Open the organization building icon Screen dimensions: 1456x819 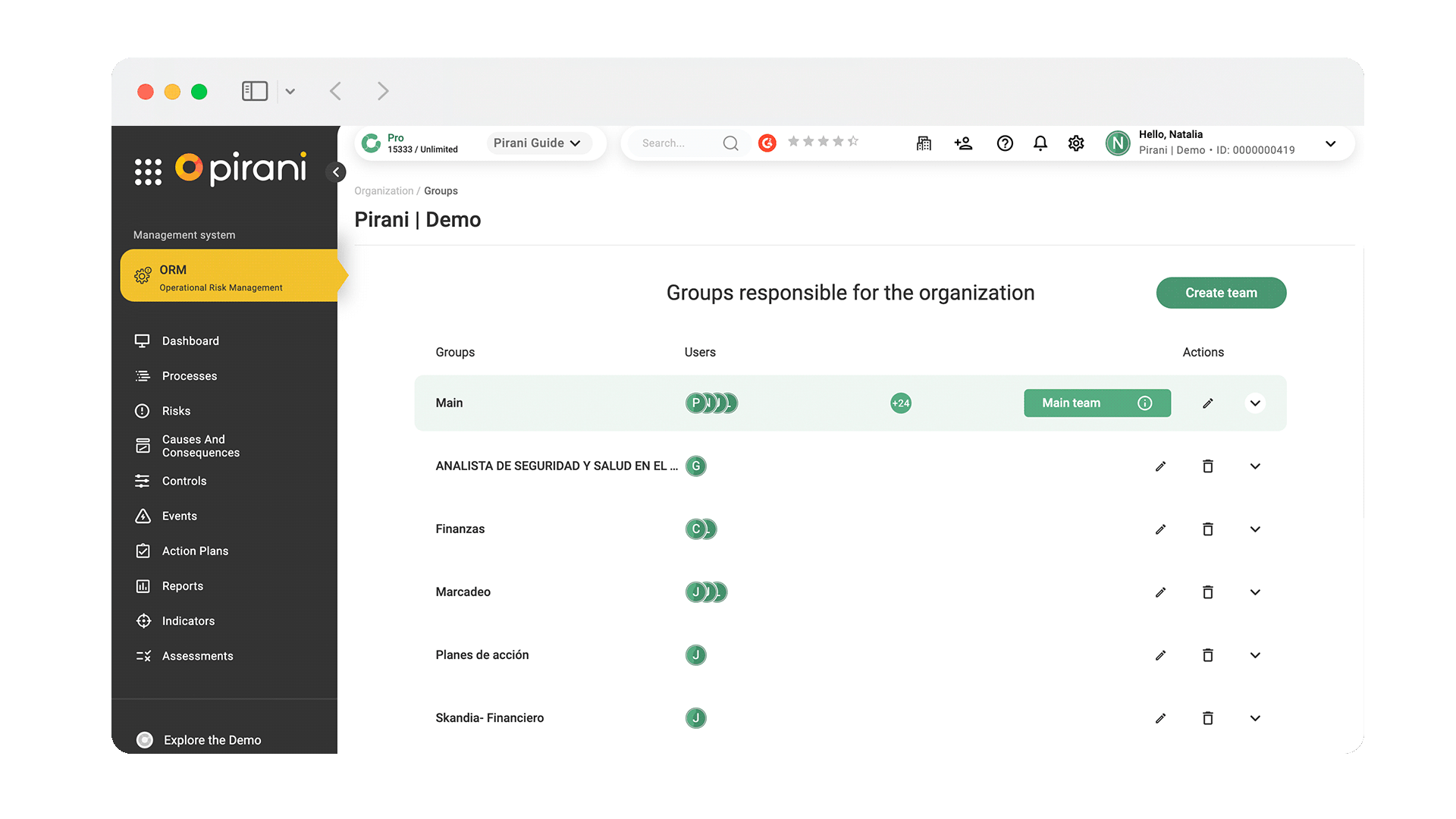(924, 143)
